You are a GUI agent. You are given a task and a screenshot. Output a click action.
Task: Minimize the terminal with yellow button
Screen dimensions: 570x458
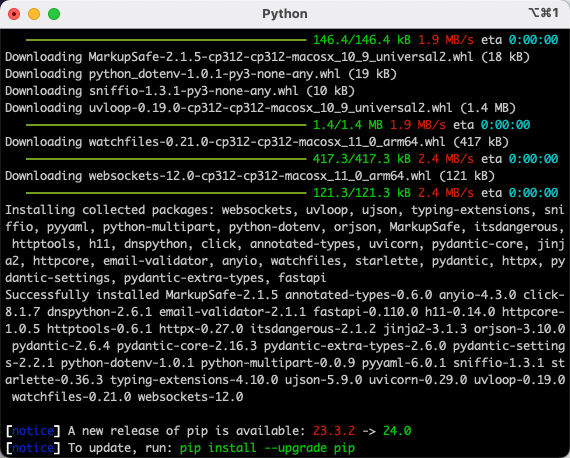[x=34, y=14]
